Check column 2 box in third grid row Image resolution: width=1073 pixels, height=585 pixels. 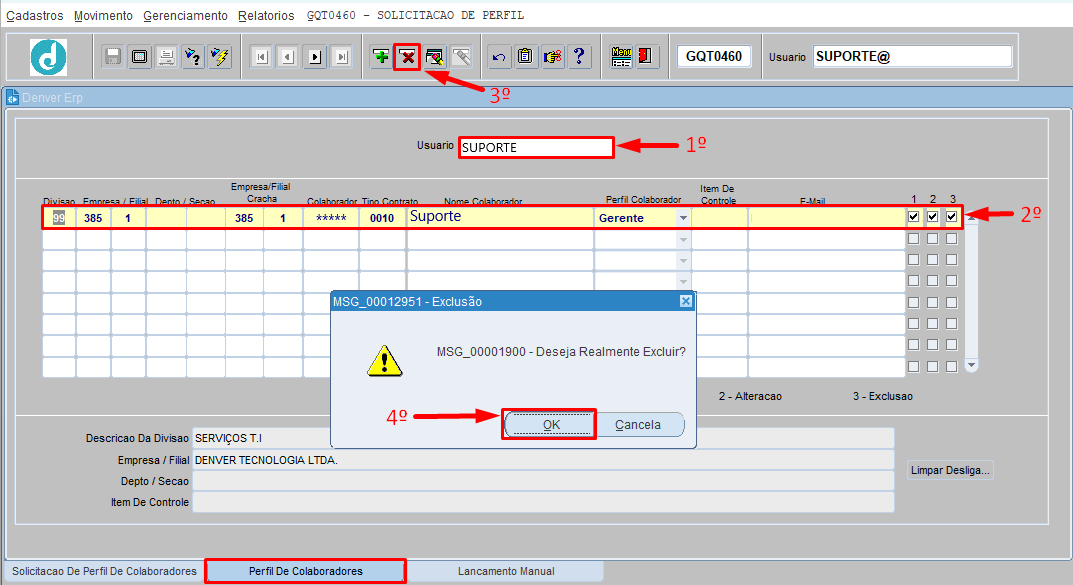tap(933, 260)
